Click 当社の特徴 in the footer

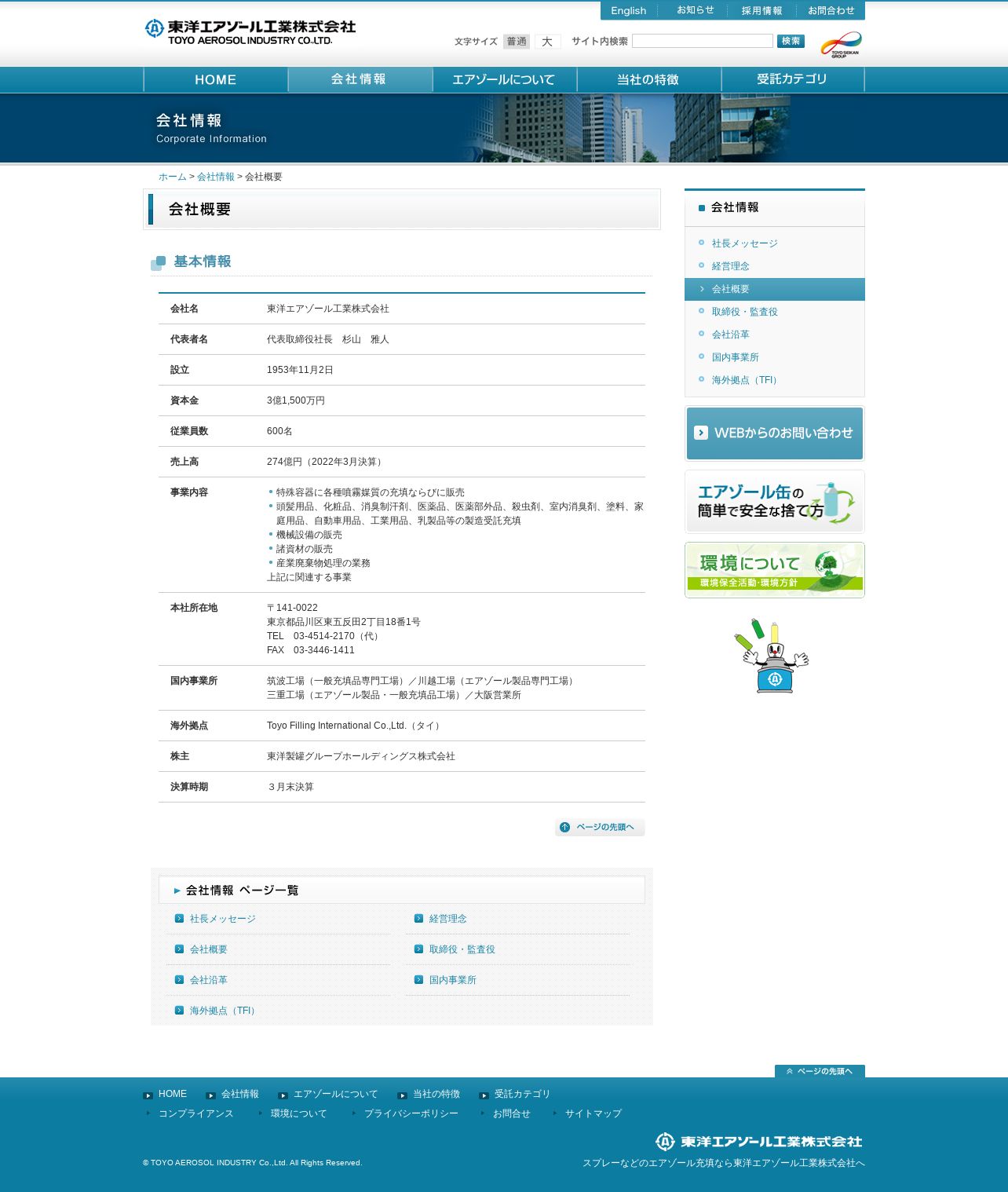tap(436, 1094)
